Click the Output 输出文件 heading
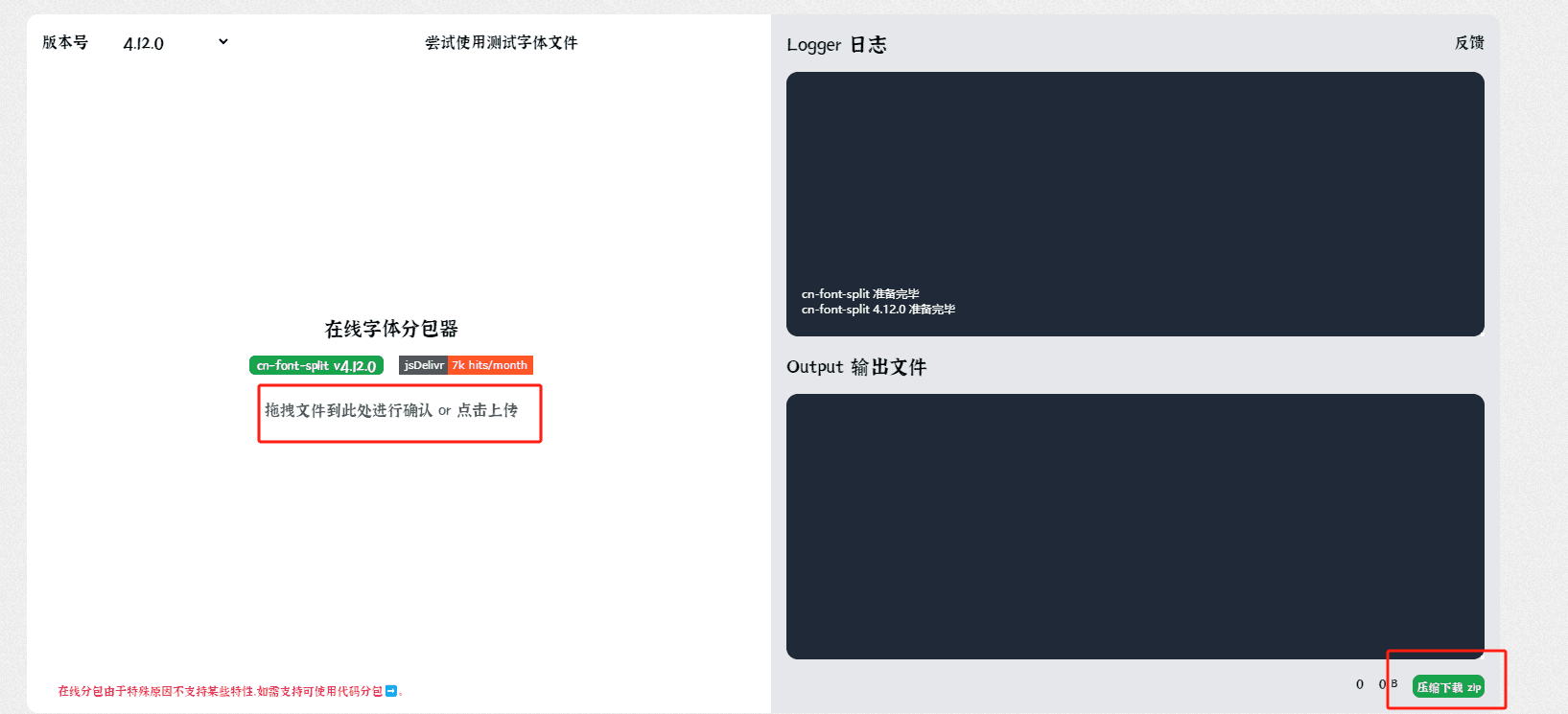Image resolution: width=1568 pixels, height=714 pixels. pyautogui.click(x=856, y=367)
